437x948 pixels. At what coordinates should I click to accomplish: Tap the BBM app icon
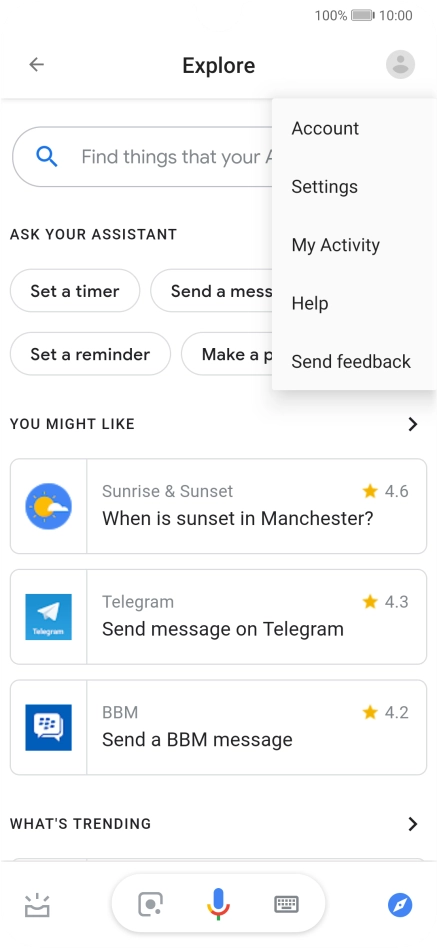[48, 727]
